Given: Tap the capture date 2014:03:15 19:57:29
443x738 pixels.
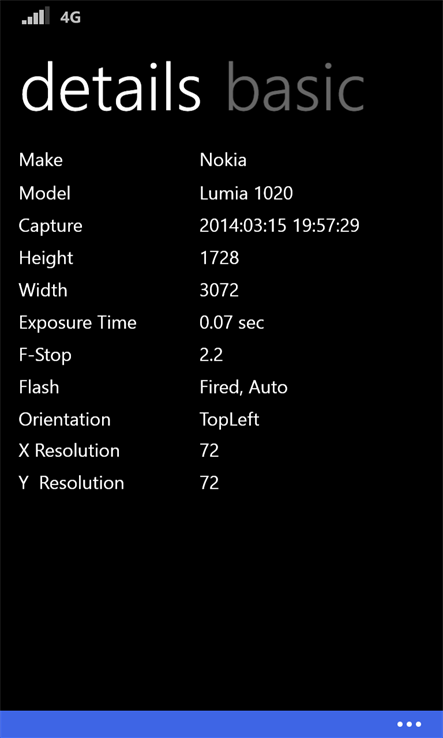Looking at the screenshot, I should coord(279,225).
